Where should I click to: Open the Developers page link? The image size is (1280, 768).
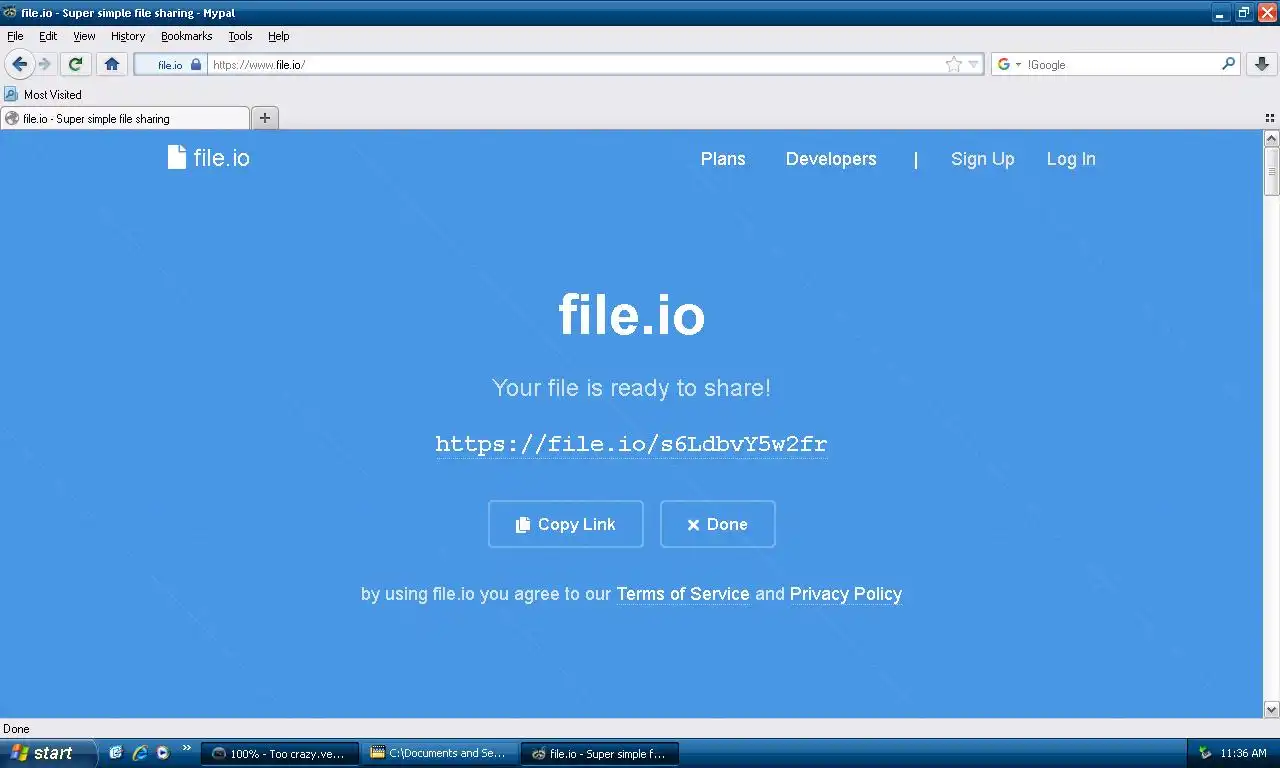pyautogui.click(x=831, y=159)
